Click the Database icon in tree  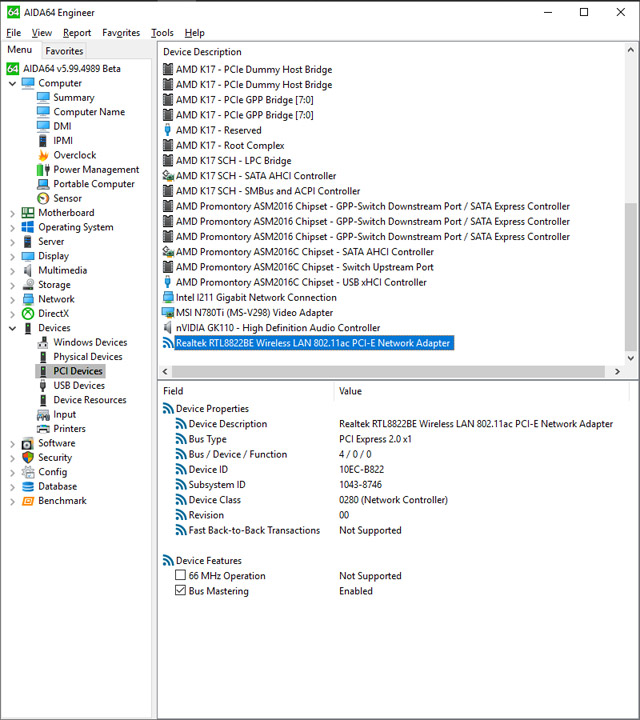28,486
